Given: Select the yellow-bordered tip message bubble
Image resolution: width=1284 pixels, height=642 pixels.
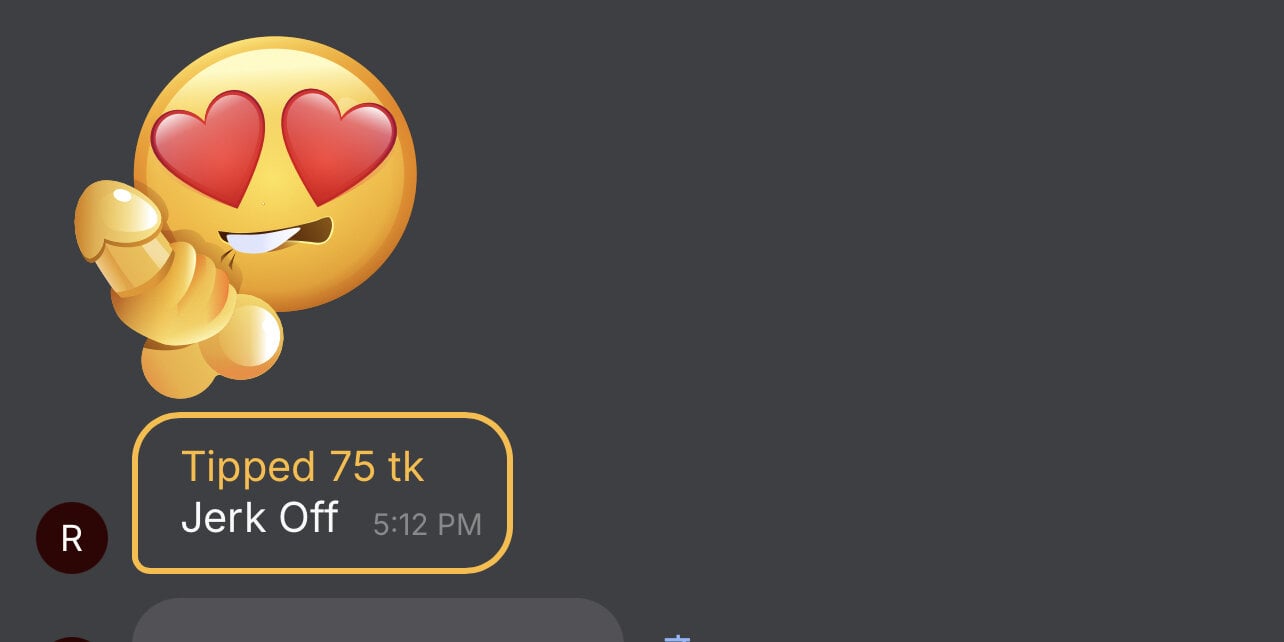Looking at the screenshot, I should (x=322, y=493).
